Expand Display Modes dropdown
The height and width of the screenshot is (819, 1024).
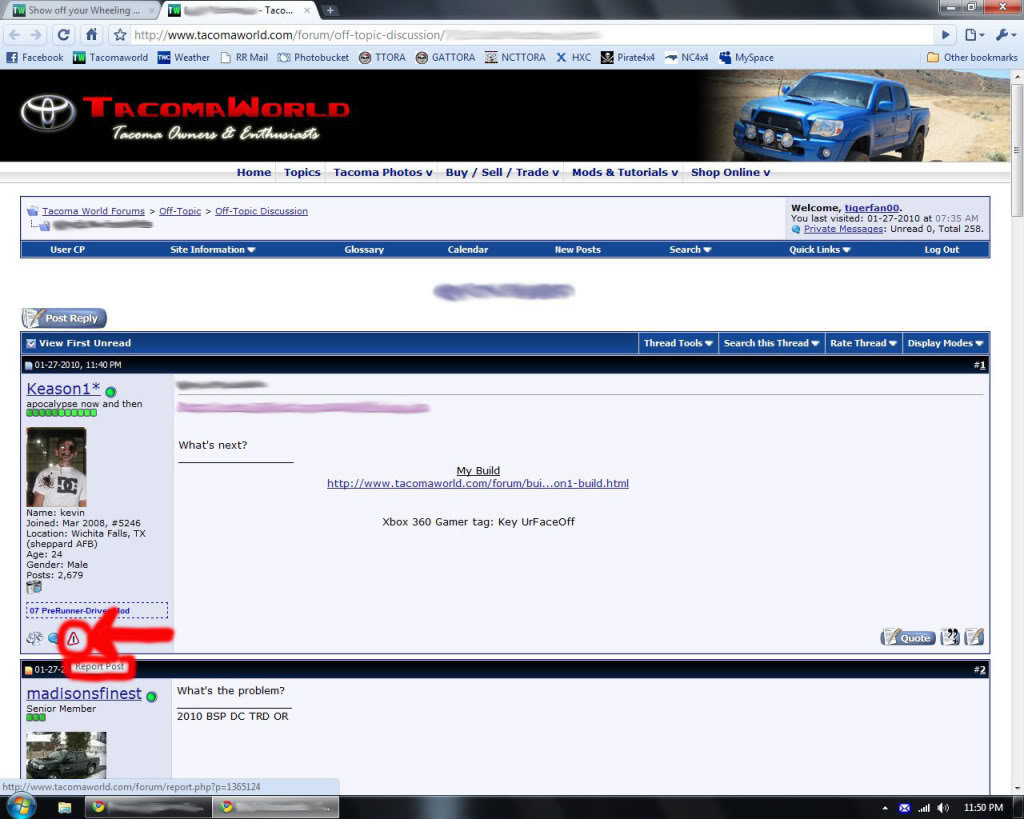coord(945,343)
